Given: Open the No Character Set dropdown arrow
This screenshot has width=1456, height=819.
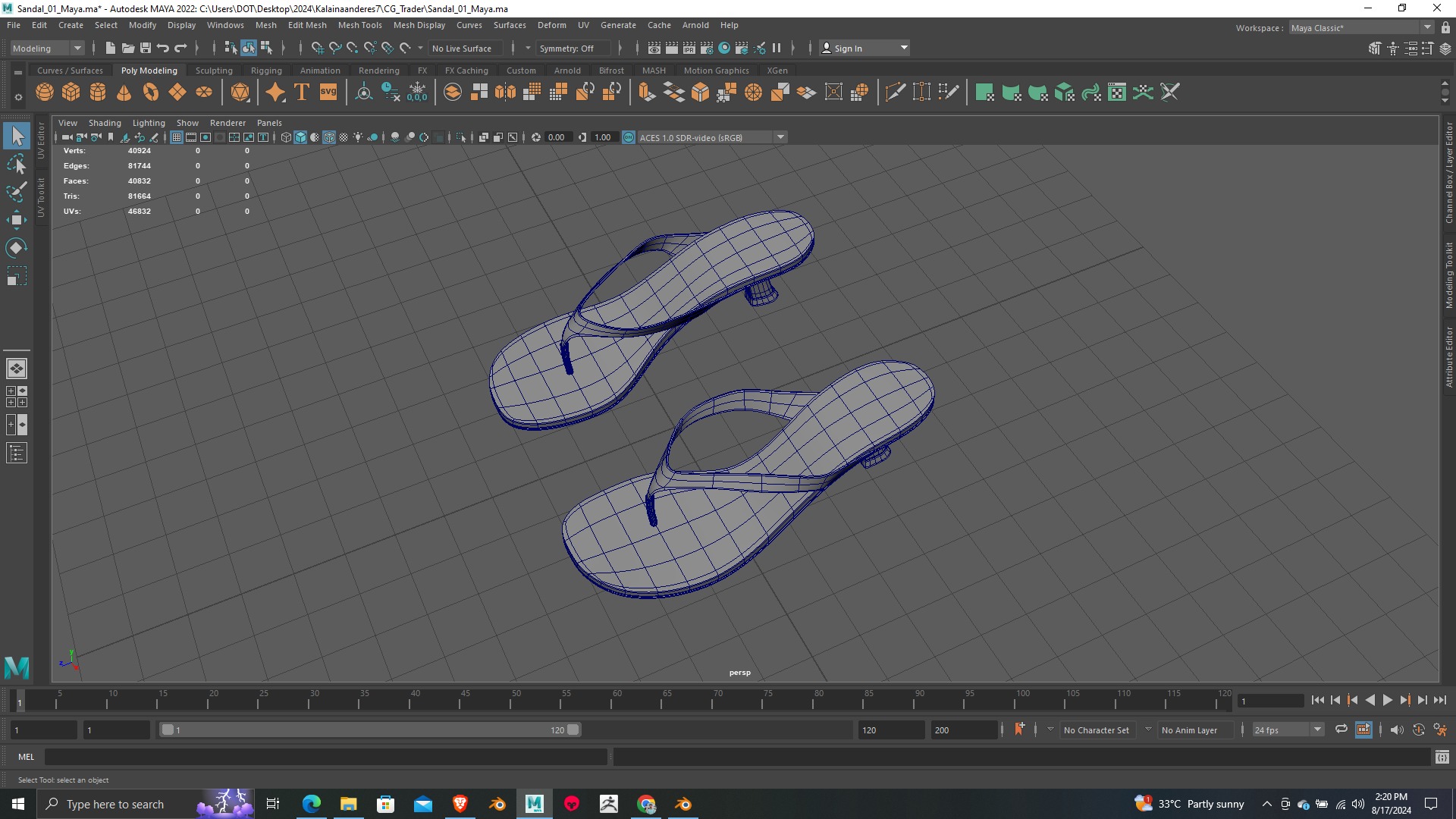Looking at the screenshot, I should click(1050, 730).
